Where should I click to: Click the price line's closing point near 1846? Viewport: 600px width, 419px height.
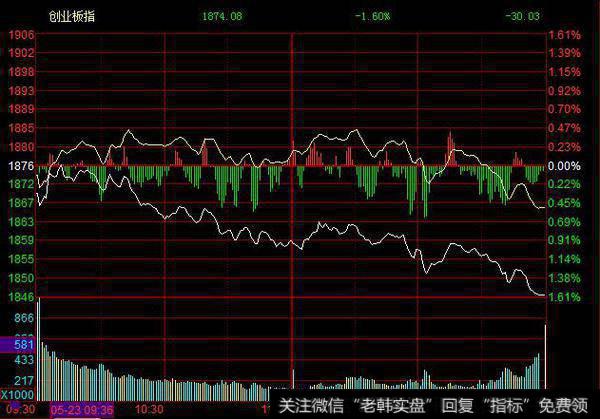(543, 295)
